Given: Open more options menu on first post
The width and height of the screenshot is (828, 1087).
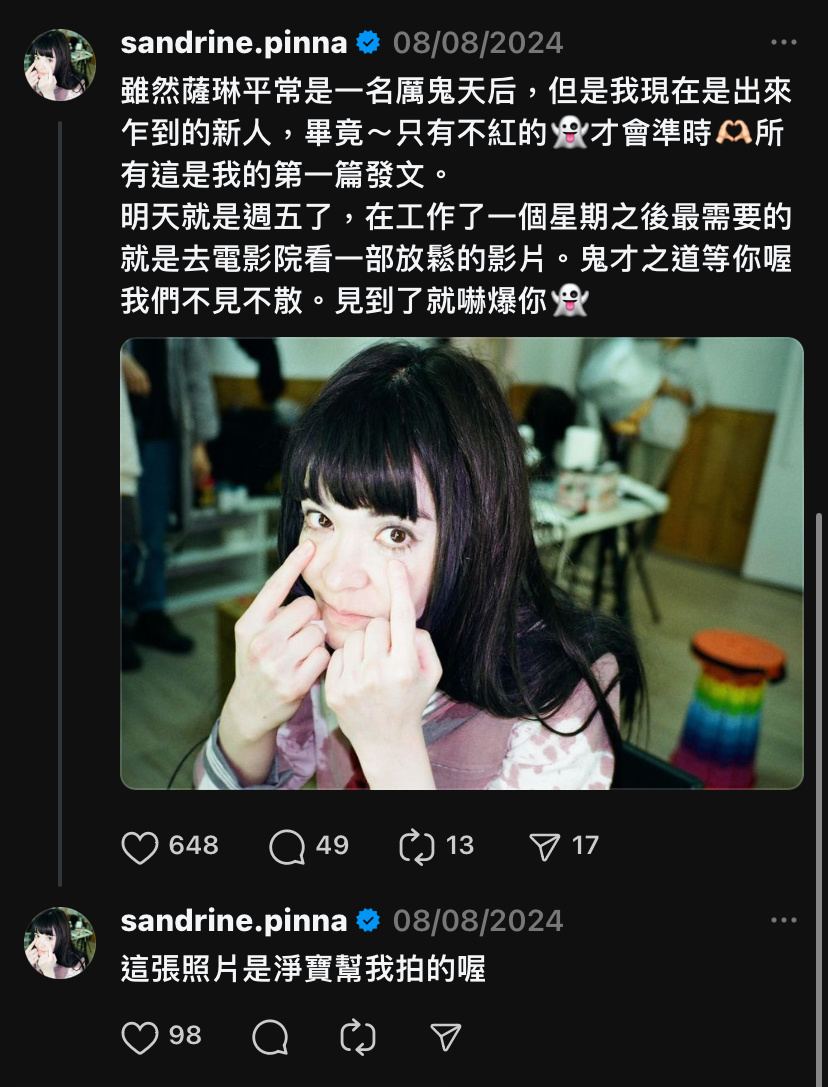Looking at the screenshot, I should click(784, 42).
